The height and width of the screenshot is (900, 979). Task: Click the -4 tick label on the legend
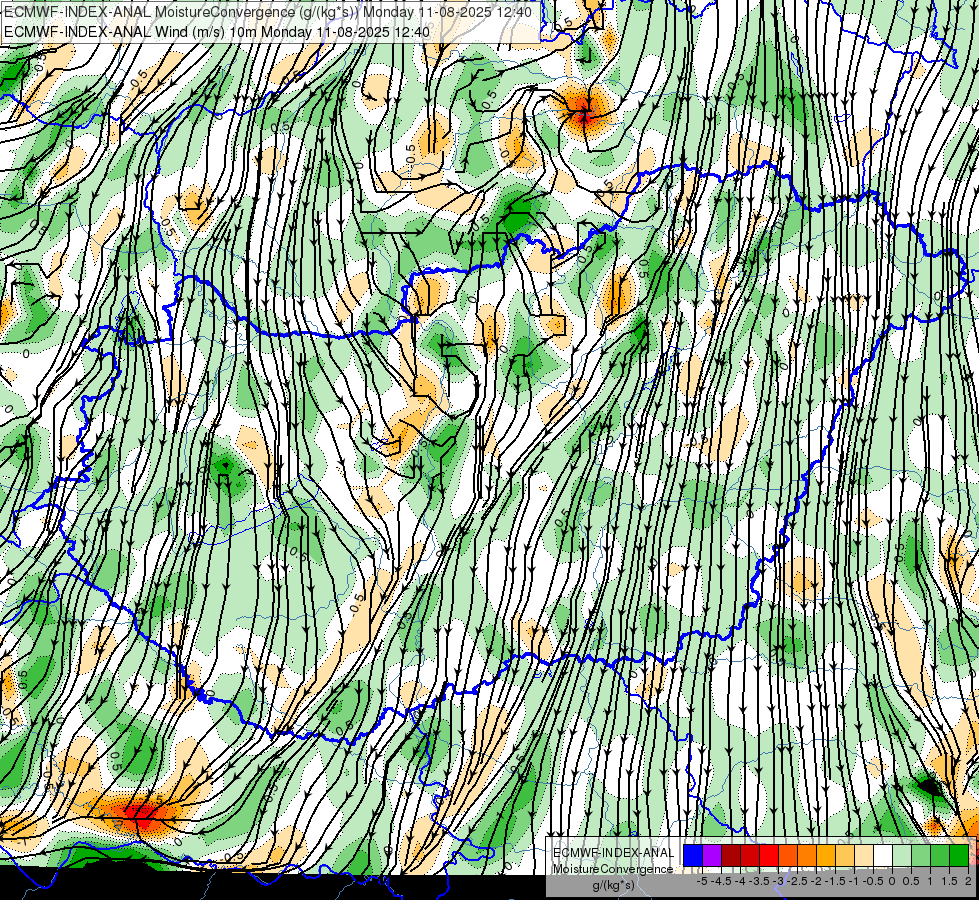[740, 881]
